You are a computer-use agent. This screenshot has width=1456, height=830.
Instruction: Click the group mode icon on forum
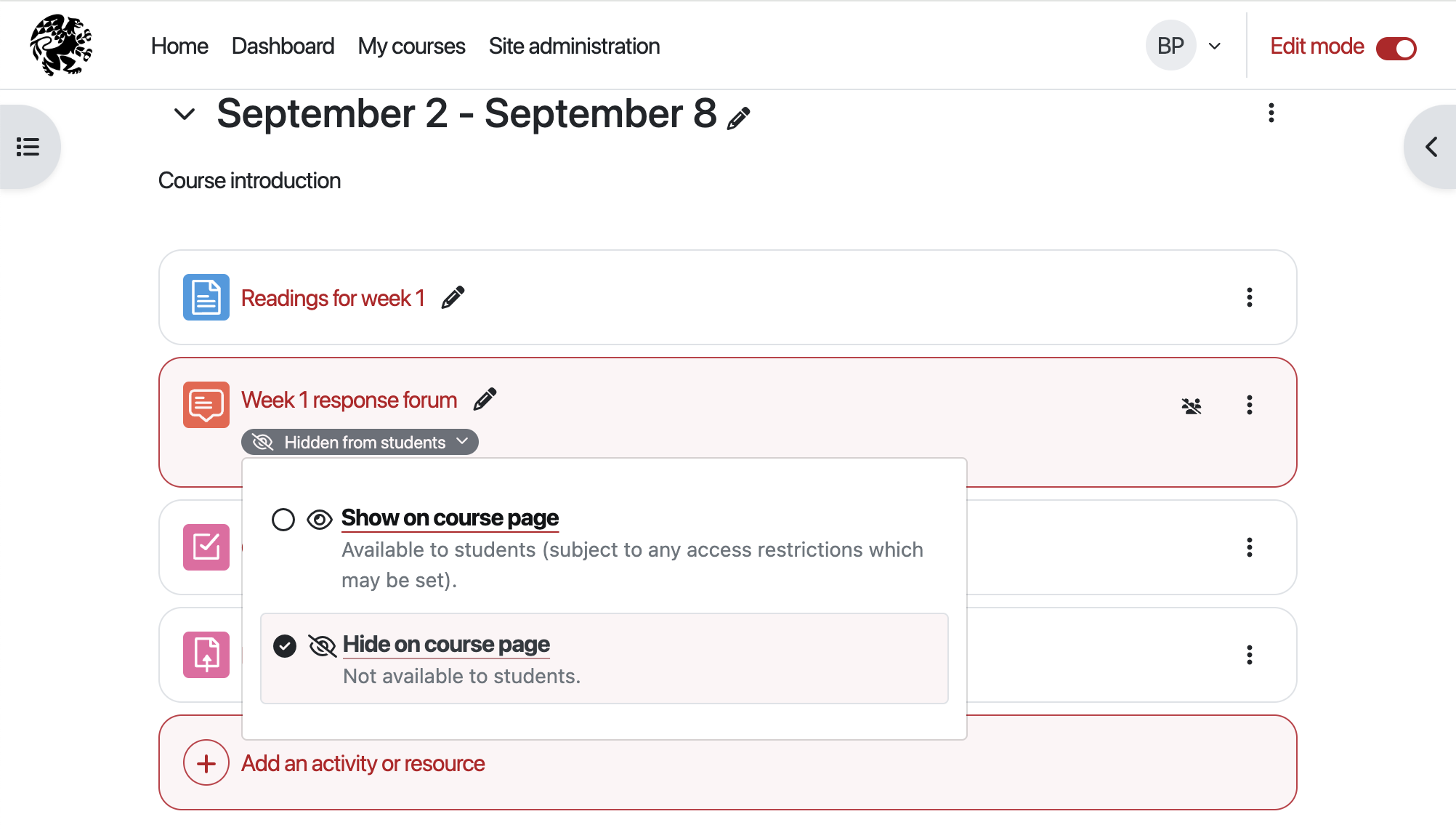[1192, 406]
